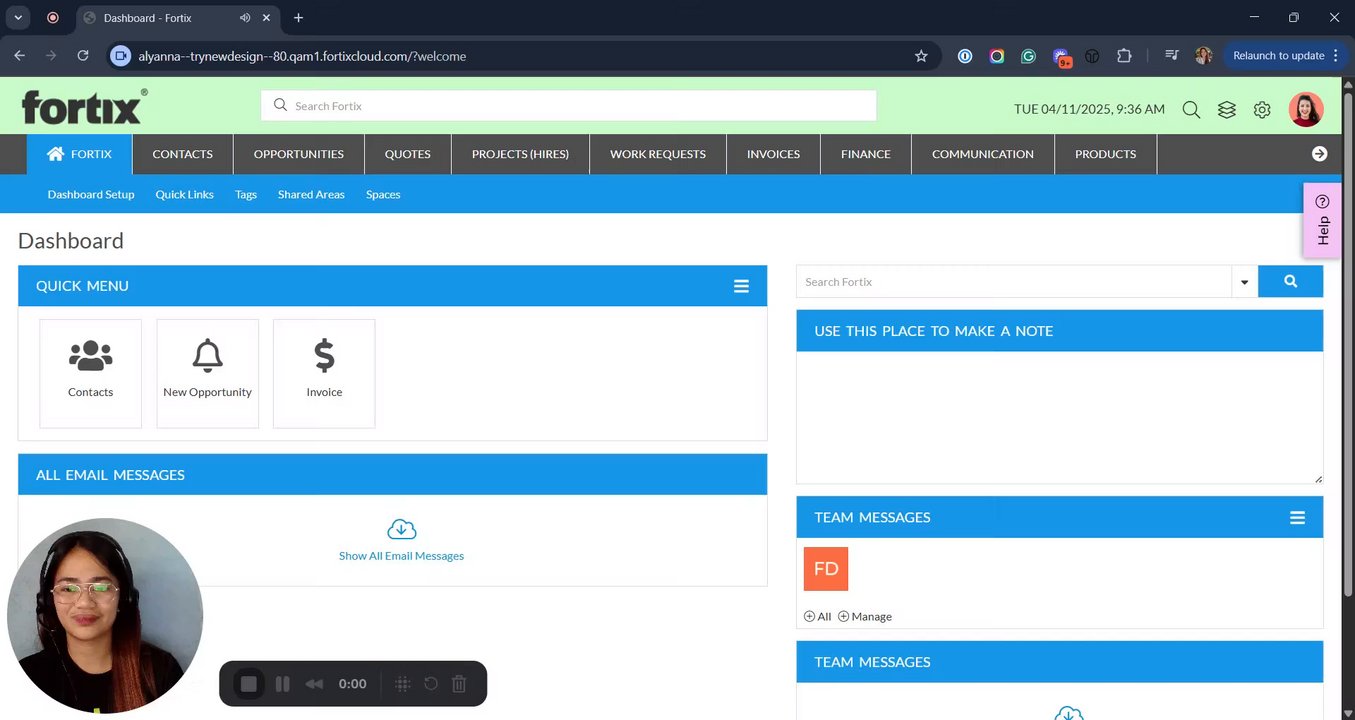Open the New Opportunity bell tile
The image size is (1355, 720).
pos(208,373)
